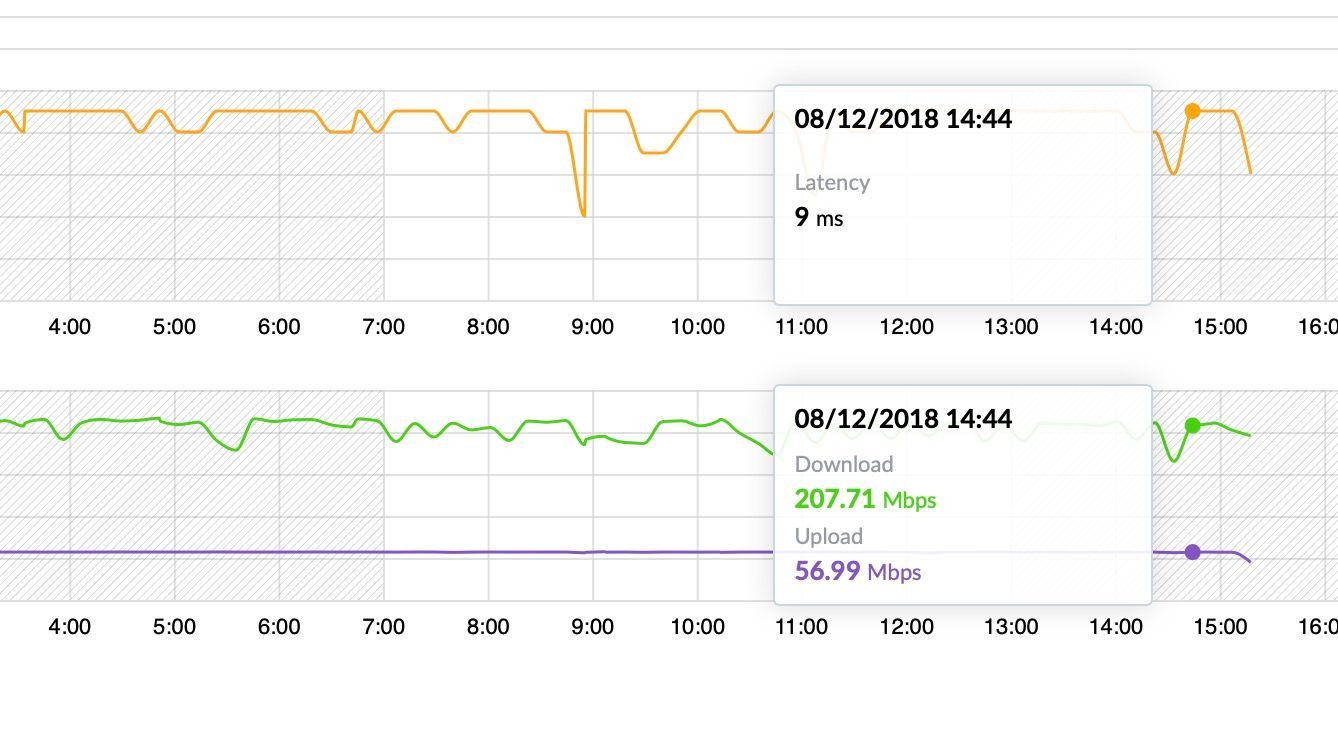Click the 9:00 label on the latency chart axis
Viewport: 1338px width, 740px height.
pyautogui.click(x=592, y=327)
